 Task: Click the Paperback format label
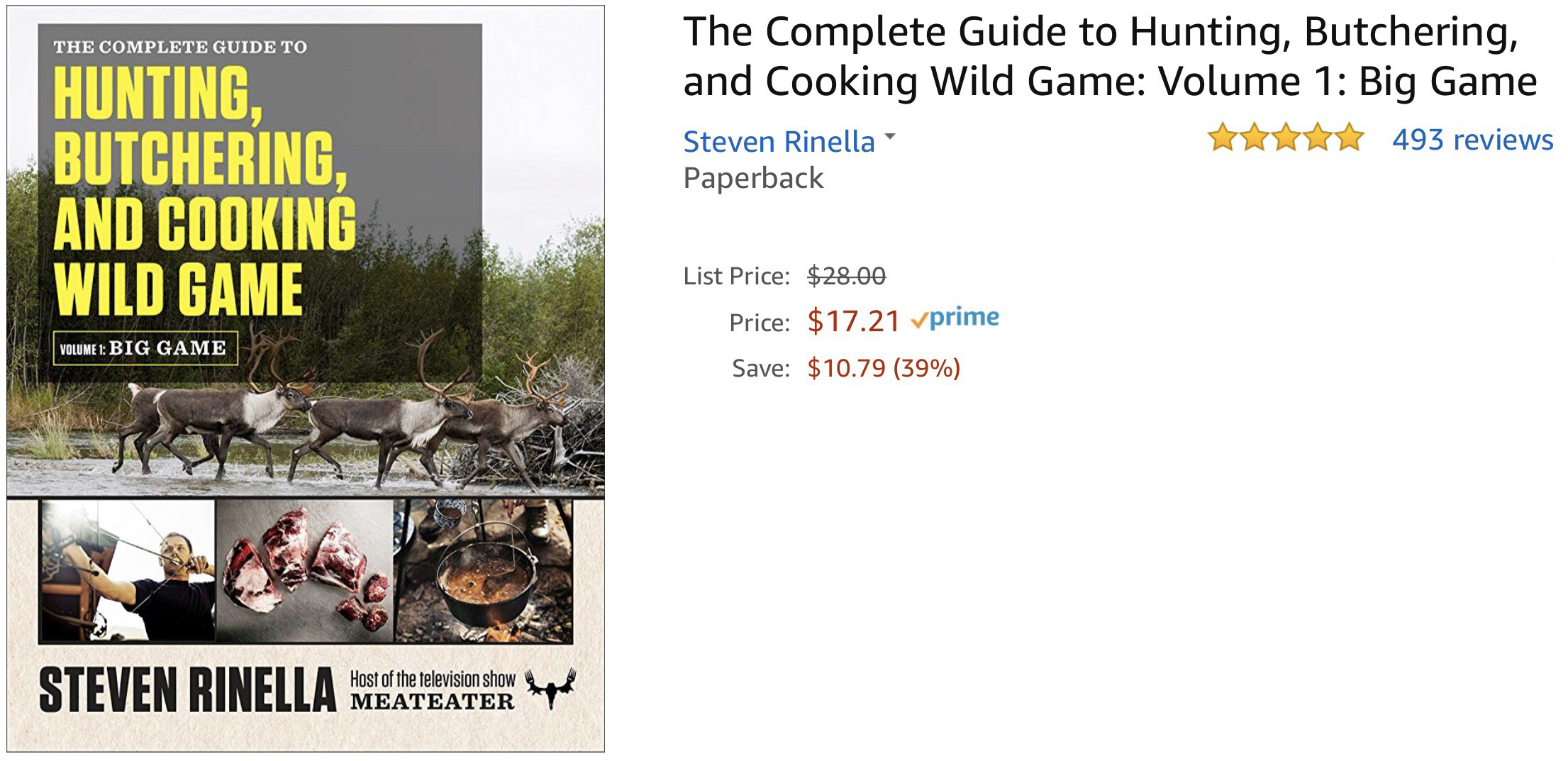coord(753,178)
